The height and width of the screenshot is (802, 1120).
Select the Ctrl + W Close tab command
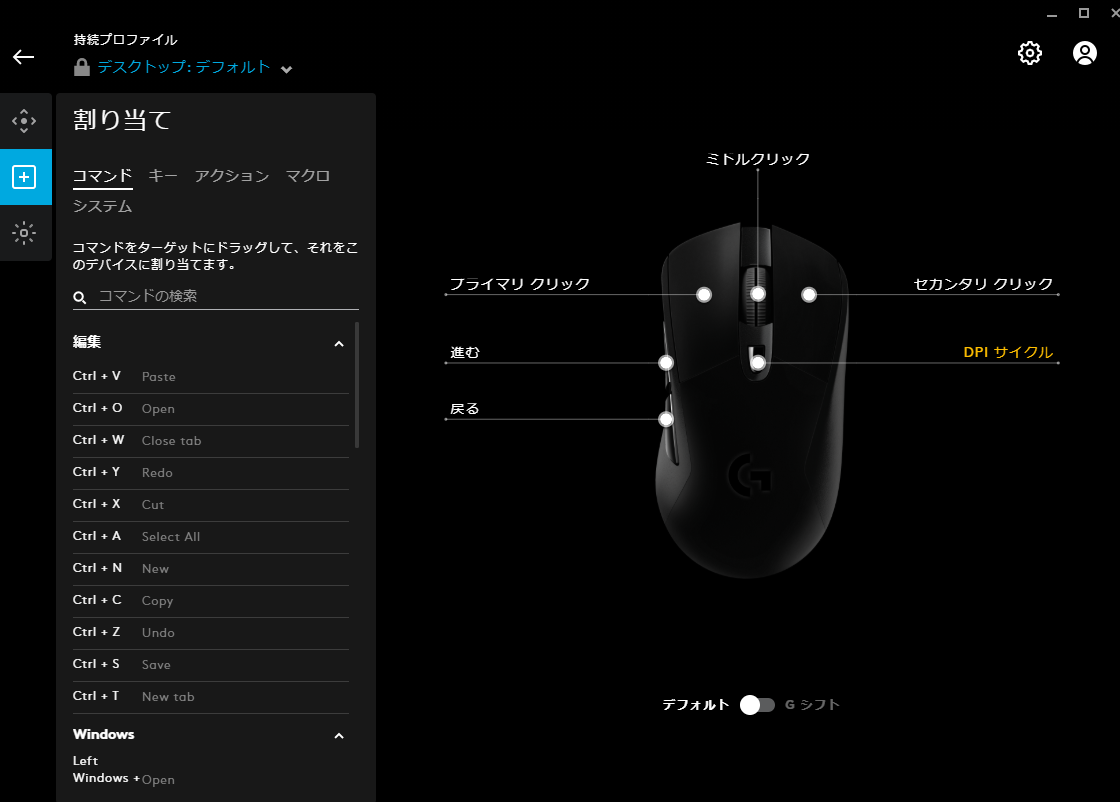211,441
